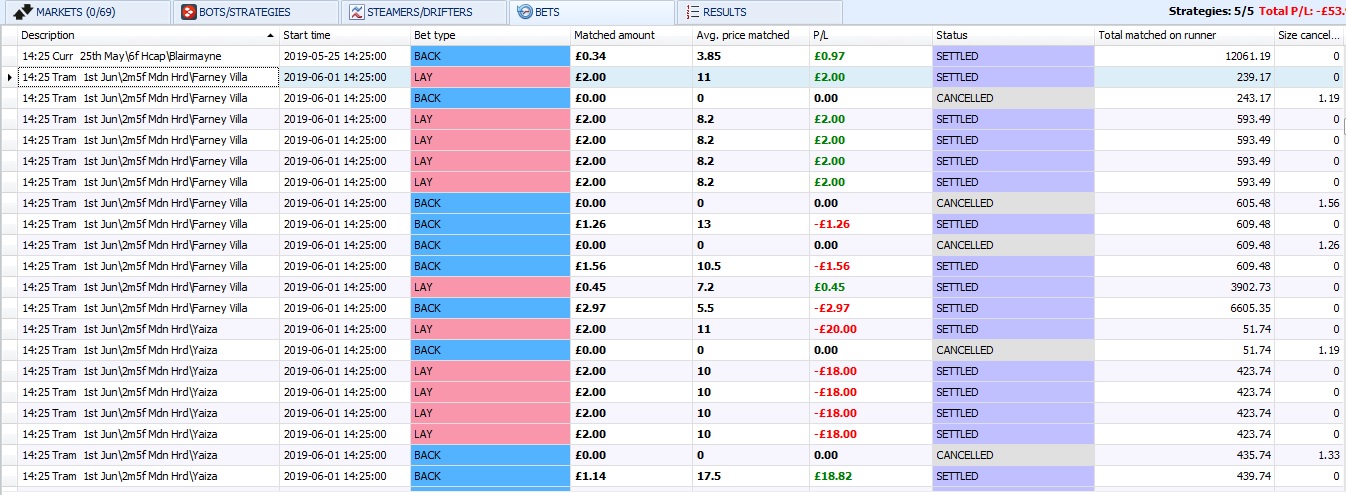Sort by Avg. price matched header
The image size is (1346, 495).
(751, 35)
